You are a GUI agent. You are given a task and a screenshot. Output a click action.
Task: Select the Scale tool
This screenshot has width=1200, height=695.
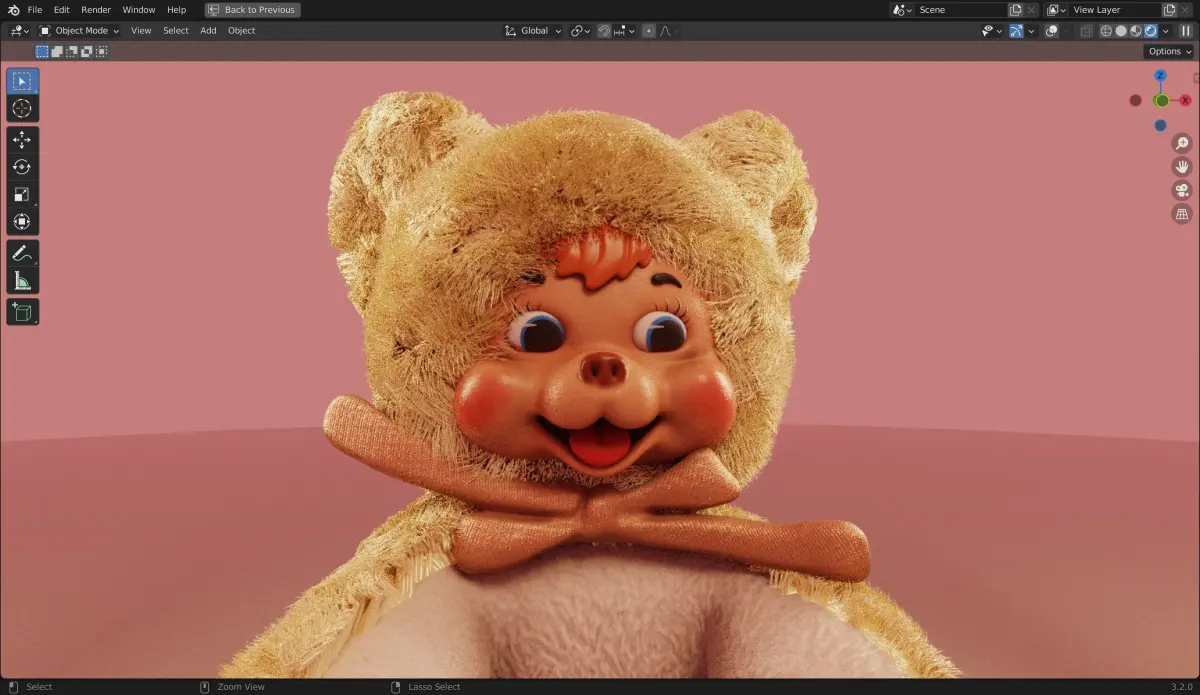23,194
